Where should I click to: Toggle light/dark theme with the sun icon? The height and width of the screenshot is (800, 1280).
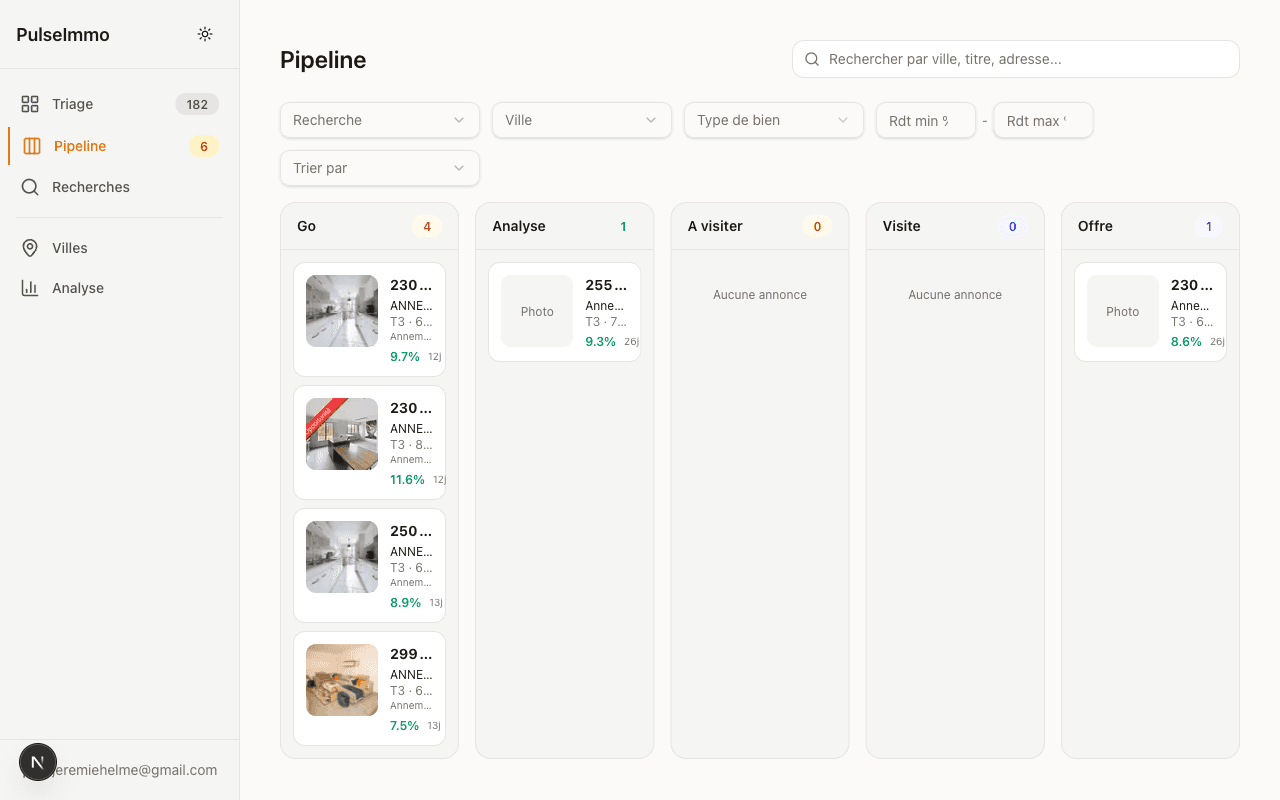(x=205, y=33)
